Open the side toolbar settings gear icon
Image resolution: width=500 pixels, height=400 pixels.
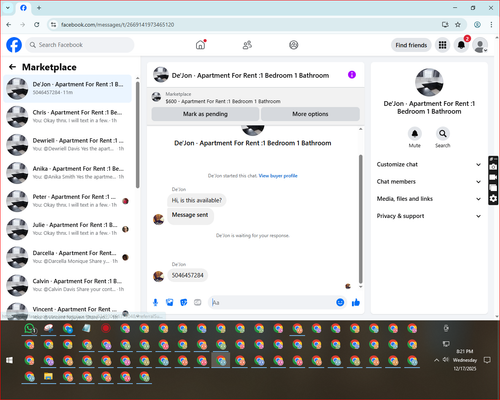(x=493, y=199)
